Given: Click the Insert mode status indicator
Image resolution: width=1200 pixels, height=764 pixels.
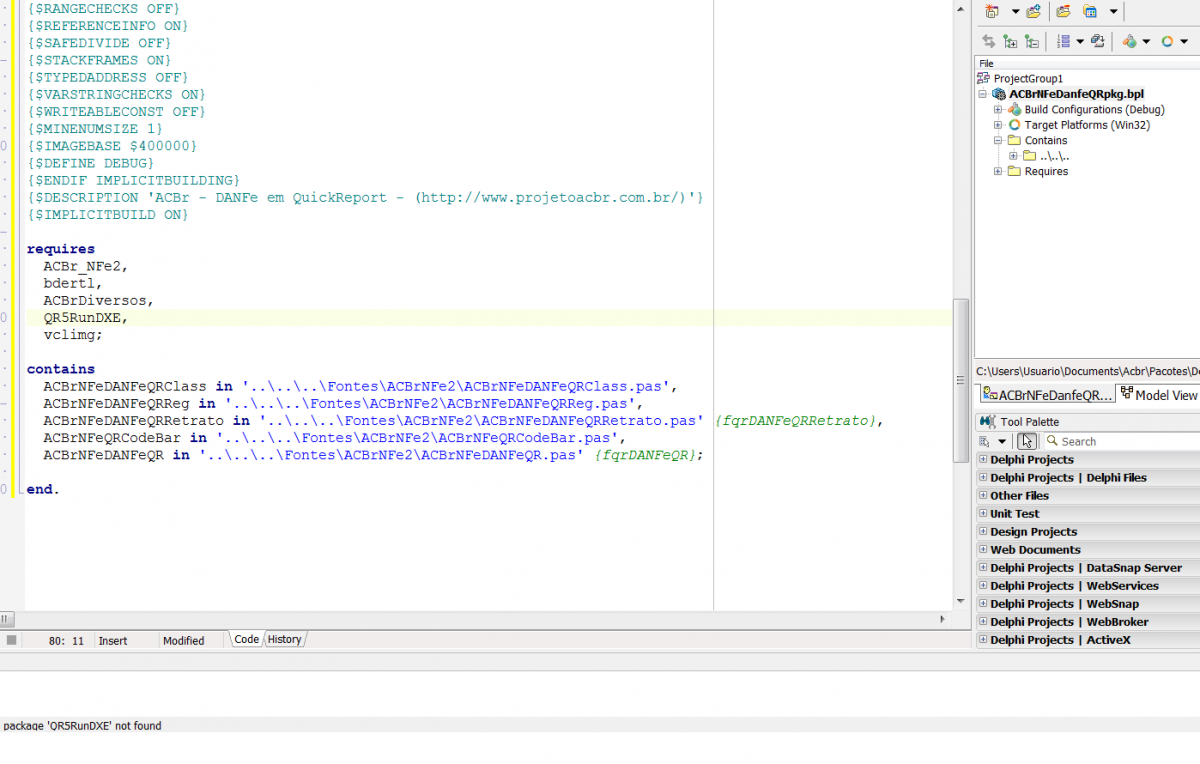Looking at the screenshot, I should [113, 641].
